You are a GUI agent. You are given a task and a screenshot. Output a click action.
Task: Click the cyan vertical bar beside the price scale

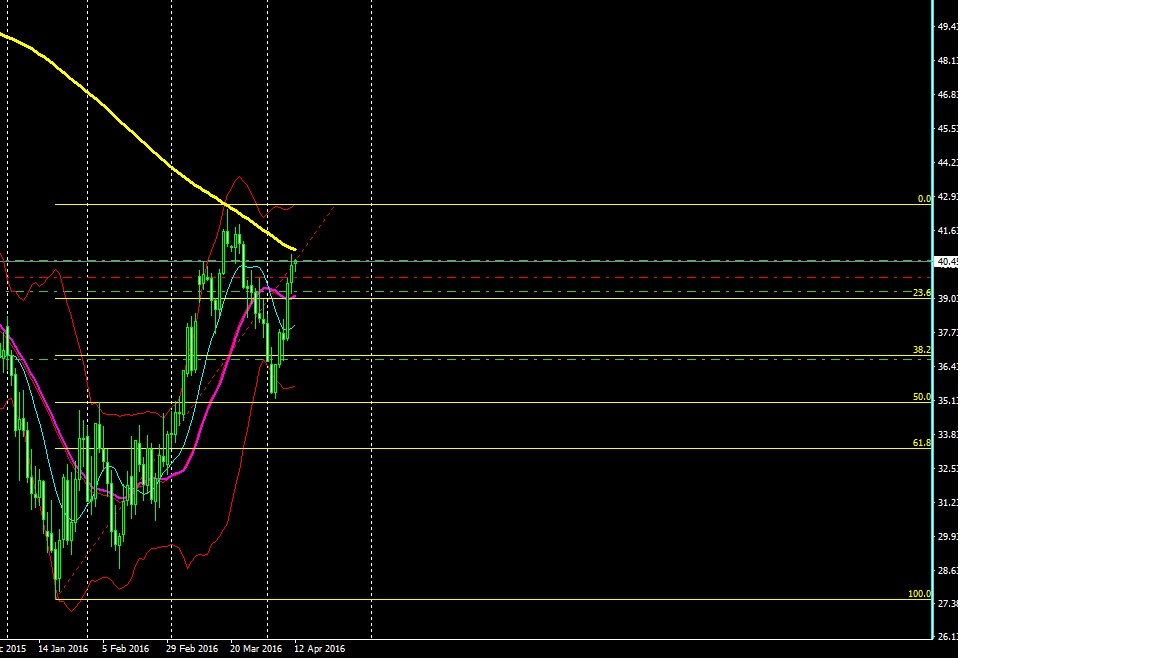click(932, 330)
